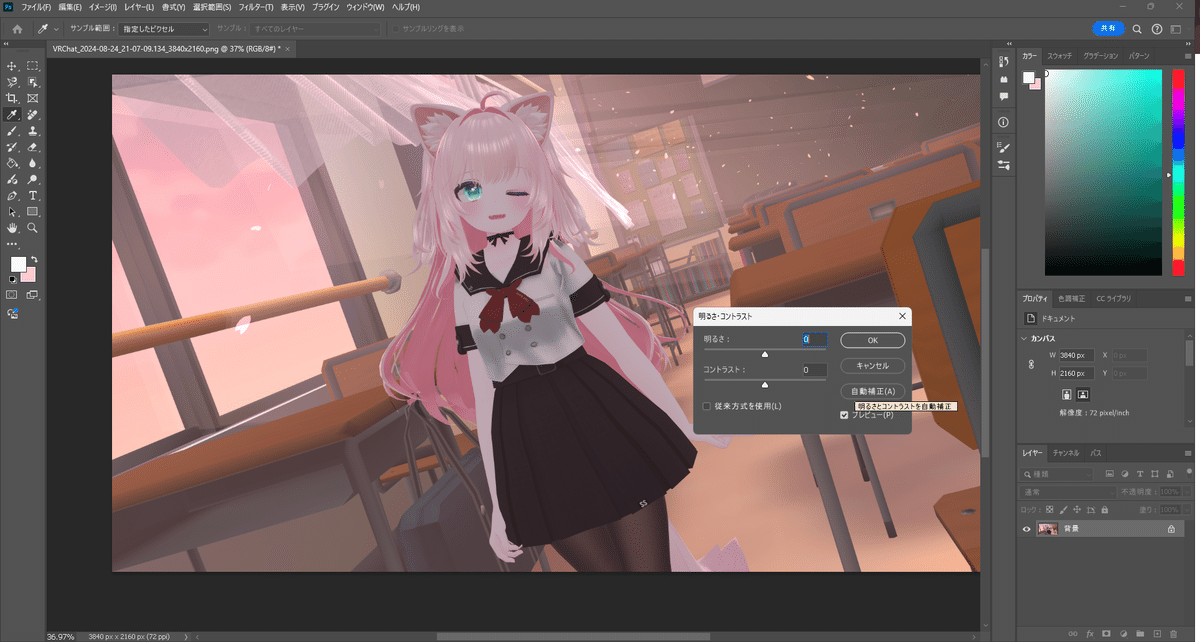Toggle the Preview checkbox in the dialog
This screenshot has width=1200, height=642.
[844, 414]
